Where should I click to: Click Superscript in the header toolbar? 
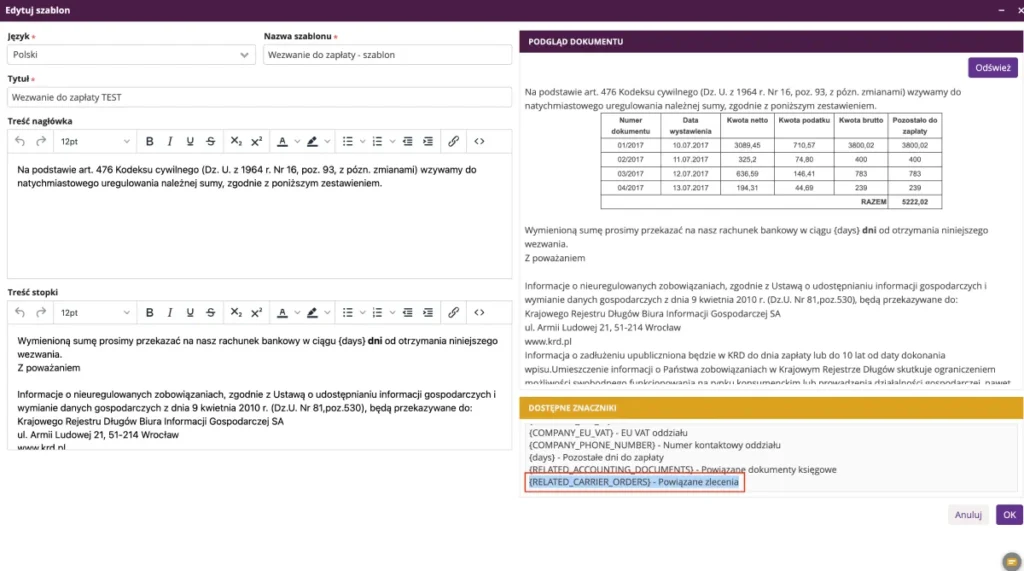257,141
